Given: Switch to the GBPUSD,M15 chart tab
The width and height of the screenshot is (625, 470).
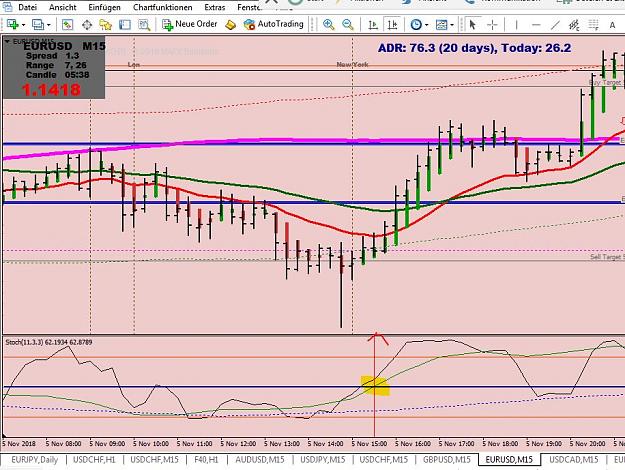Looking at the screenshot, I should [447, 460].
